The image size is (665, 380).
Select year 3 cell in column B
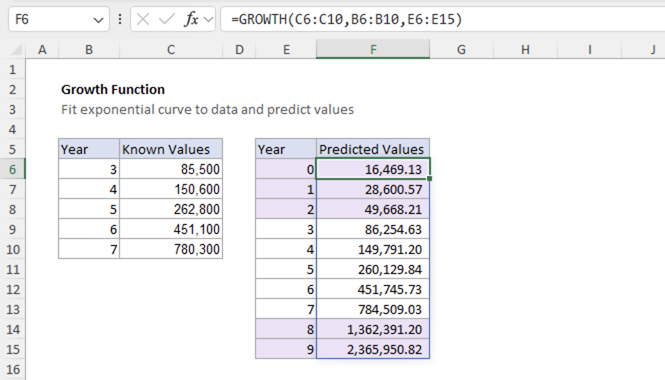tap(89, 169)
